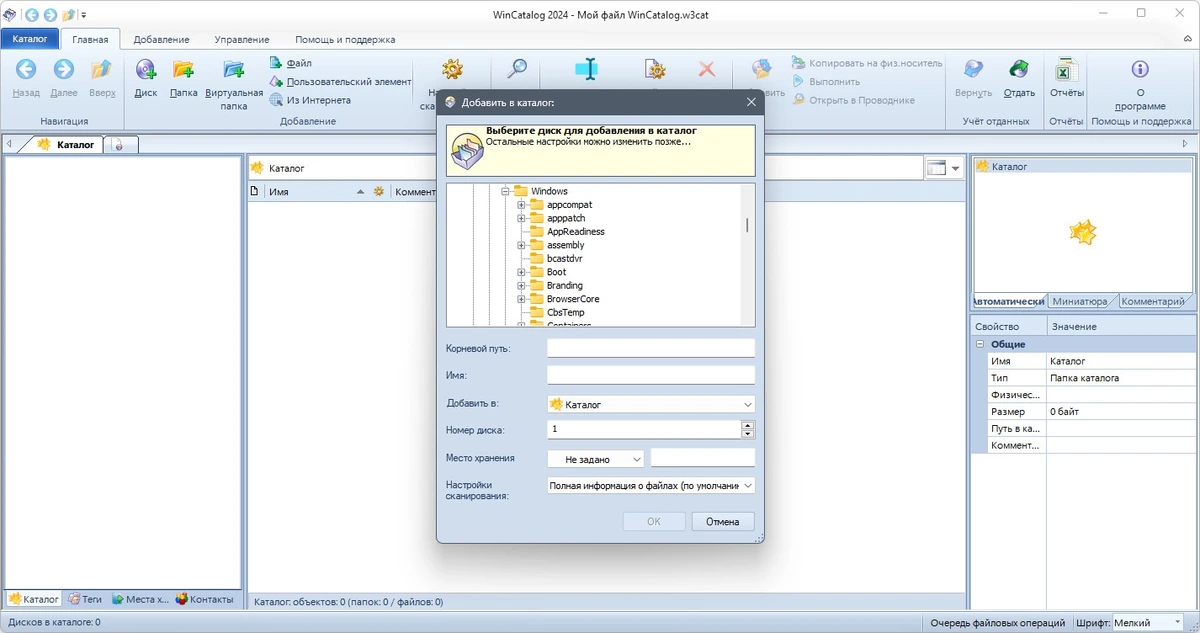Choose Пользовательский элемент in the ribbon
The height and width of the screenshot is (633, 1200).
341,82
